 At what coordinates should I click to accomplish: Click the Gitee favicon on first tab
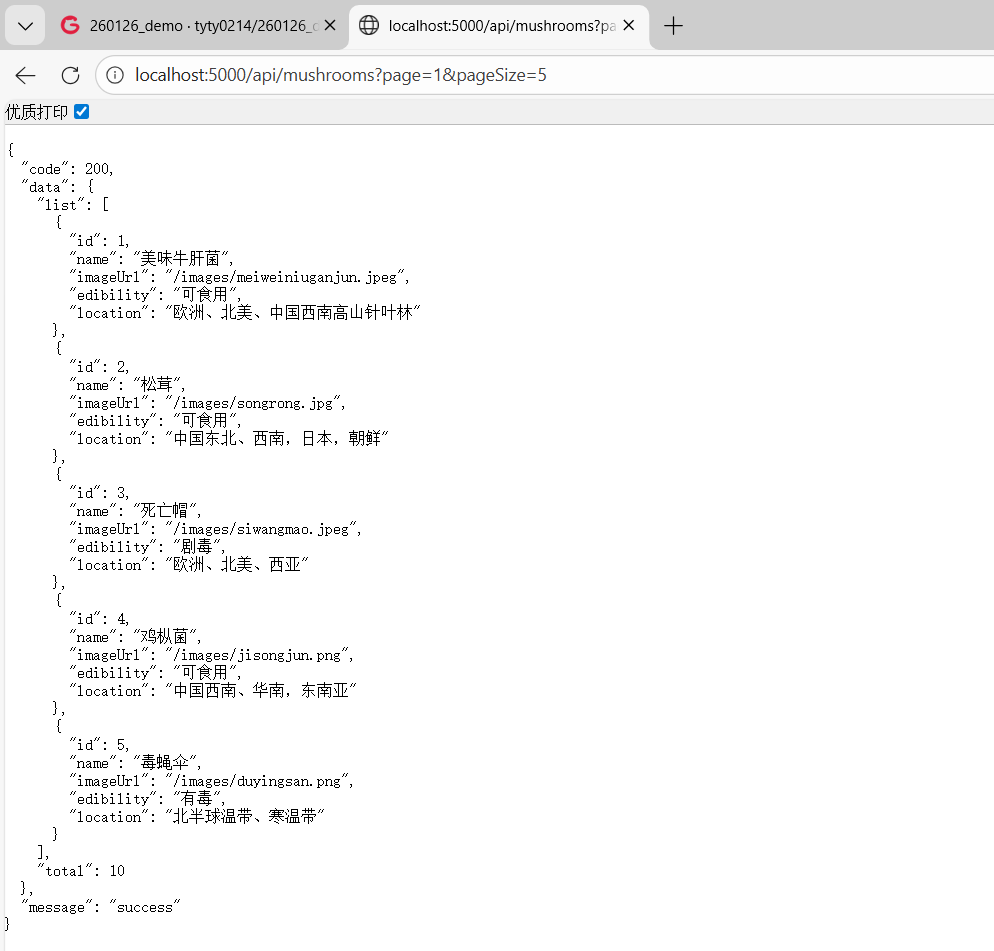(69, 25)
